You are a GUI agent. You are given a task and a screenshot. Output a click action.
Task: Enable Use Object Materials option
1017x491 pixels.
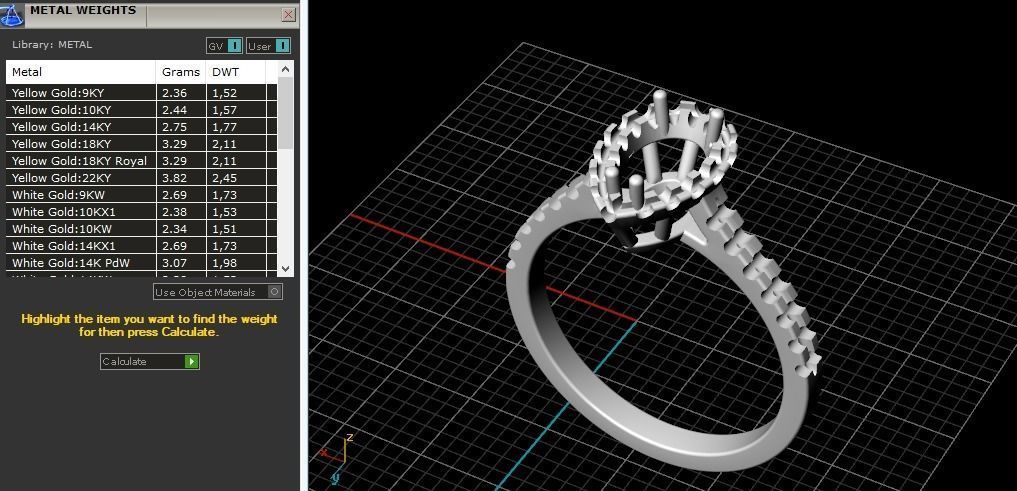[218, 292]
